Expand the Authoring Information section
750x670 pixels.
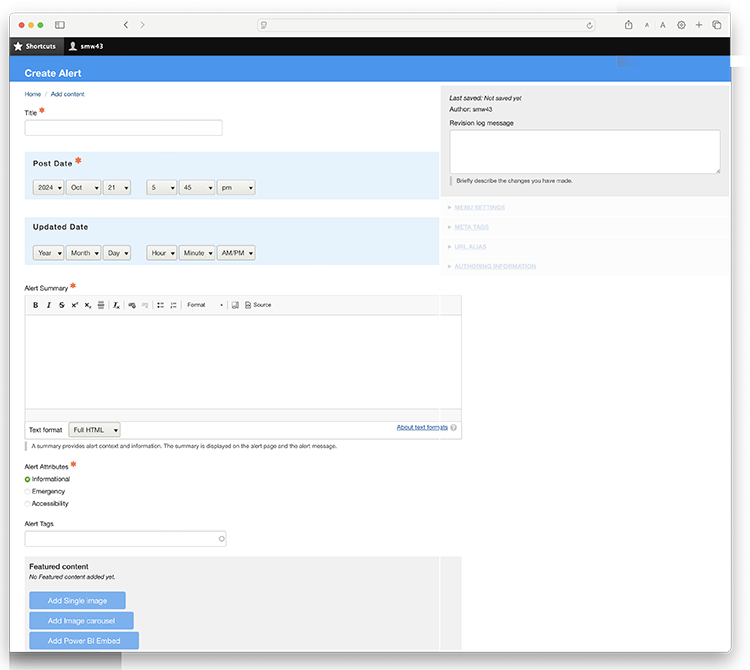[x=495, y=266]
